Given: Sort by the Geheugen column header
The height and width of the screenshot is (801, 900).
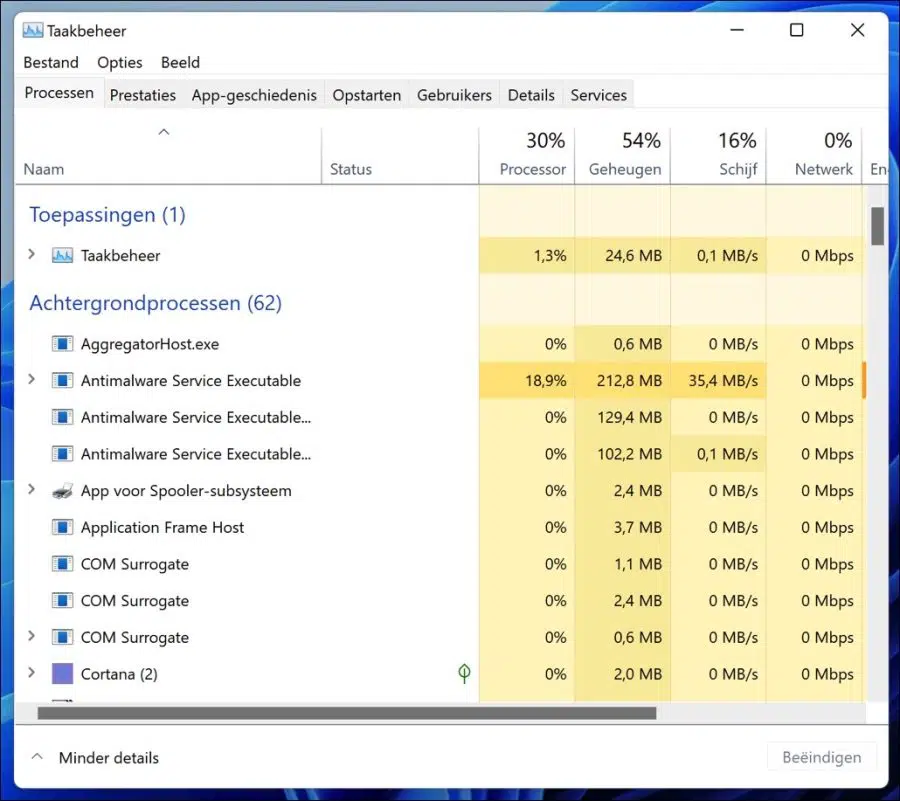Looking at the screenshot, I should pyautogui.click(x=623, y=155).
